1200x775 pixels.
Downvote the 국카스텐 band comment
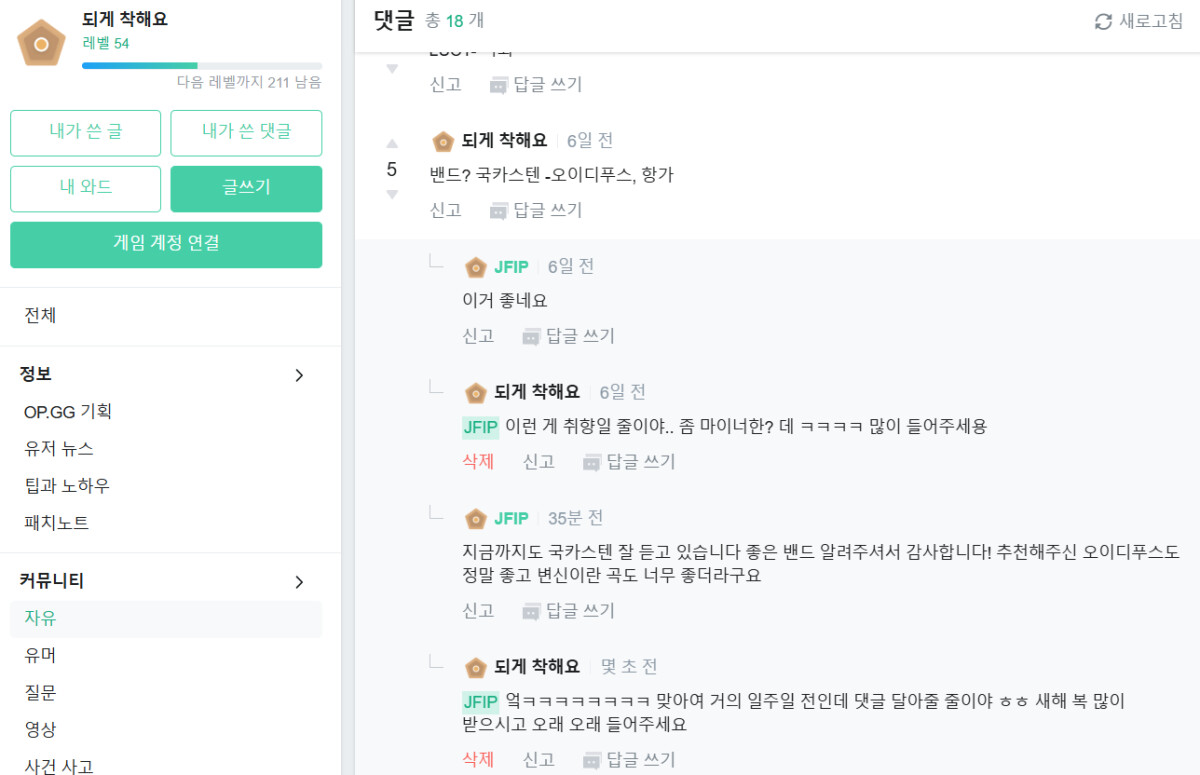(x=392, y=194)
